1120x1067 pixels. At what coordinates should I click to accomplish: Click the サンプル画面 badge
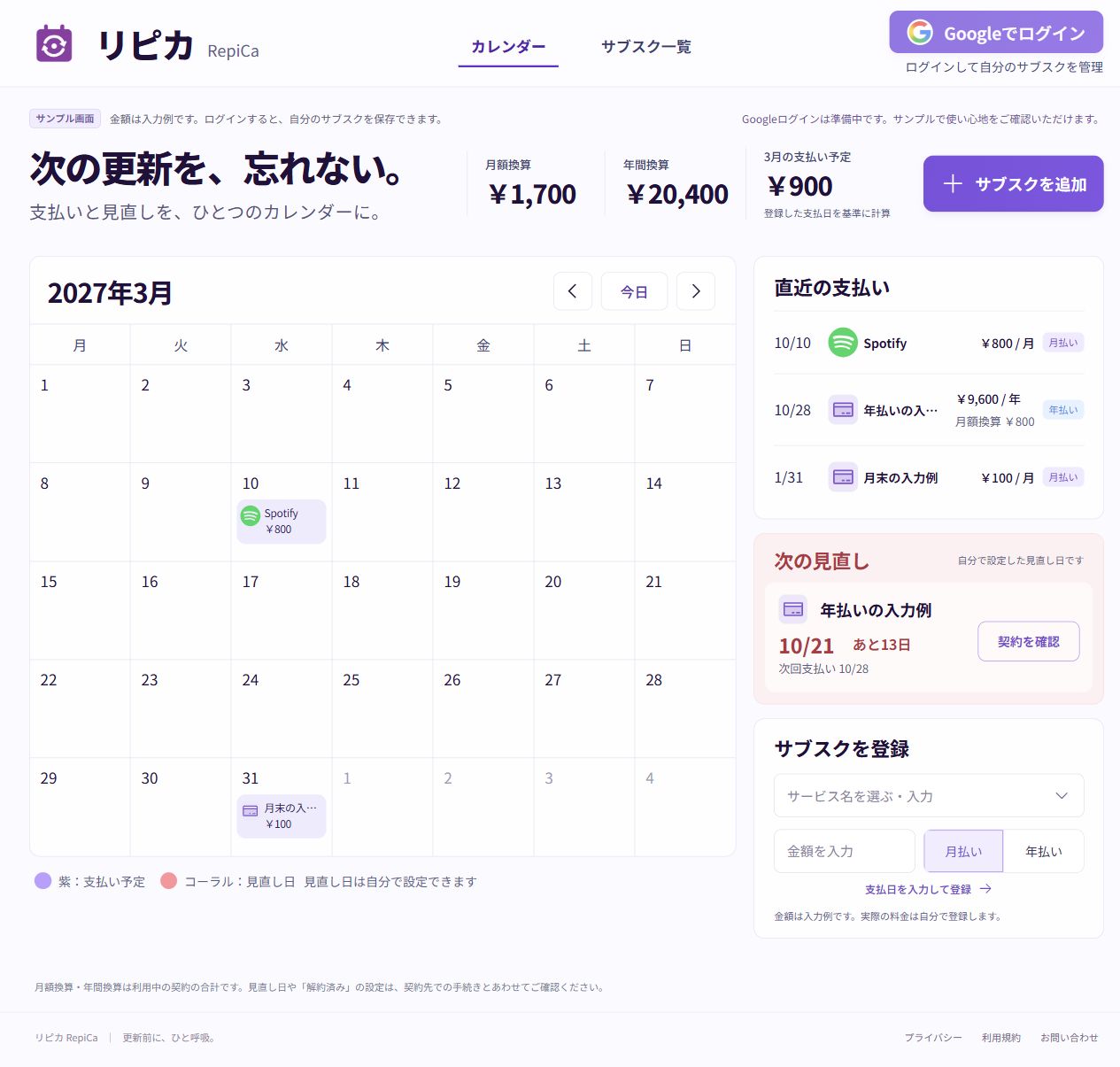tap(66, 119)
